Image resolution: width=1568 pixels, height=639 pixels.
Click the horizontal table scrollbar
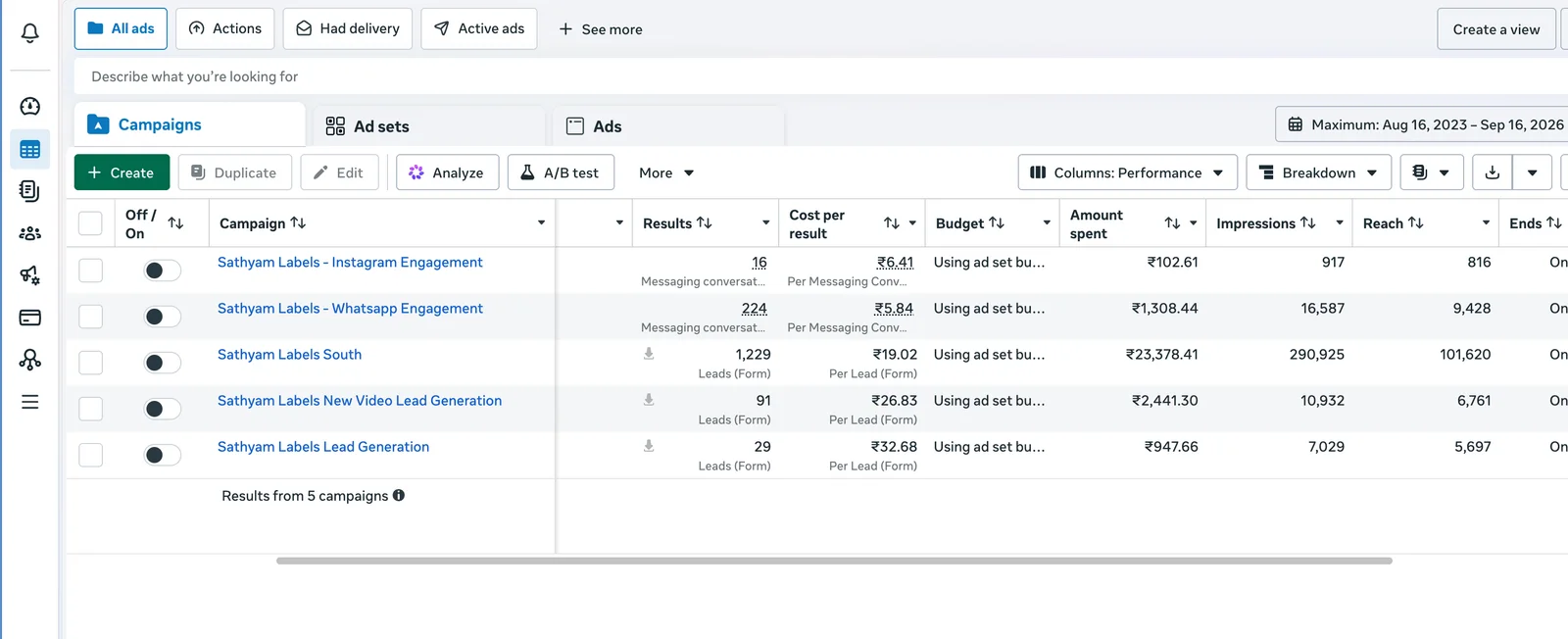click(x=834, y=561)
